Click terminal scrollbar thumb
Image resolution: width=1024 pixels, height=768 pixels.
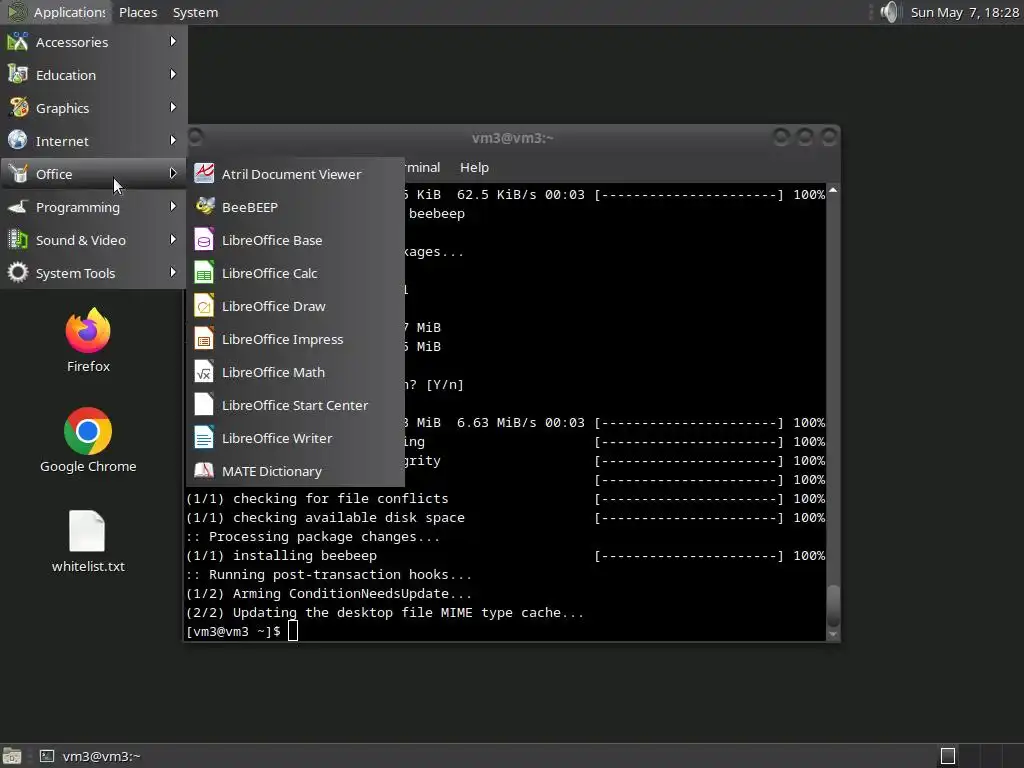(x=833, y=606)
